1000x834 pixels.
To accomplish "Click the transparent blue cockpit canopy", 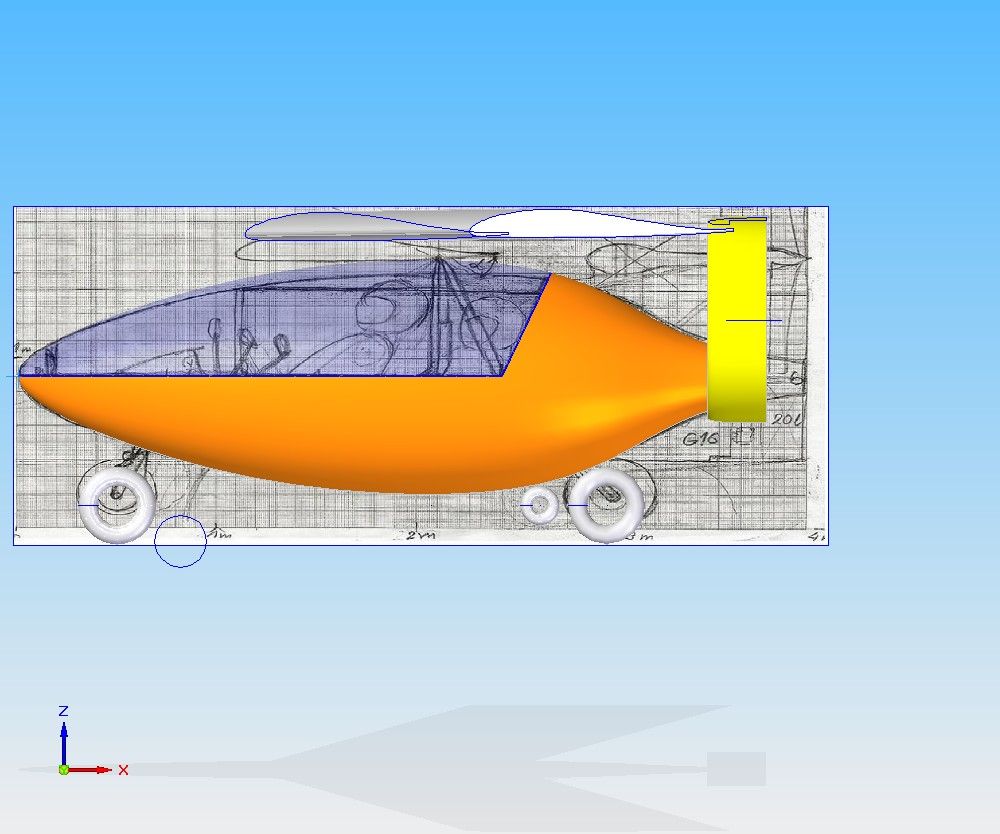I will coord(300,320).
